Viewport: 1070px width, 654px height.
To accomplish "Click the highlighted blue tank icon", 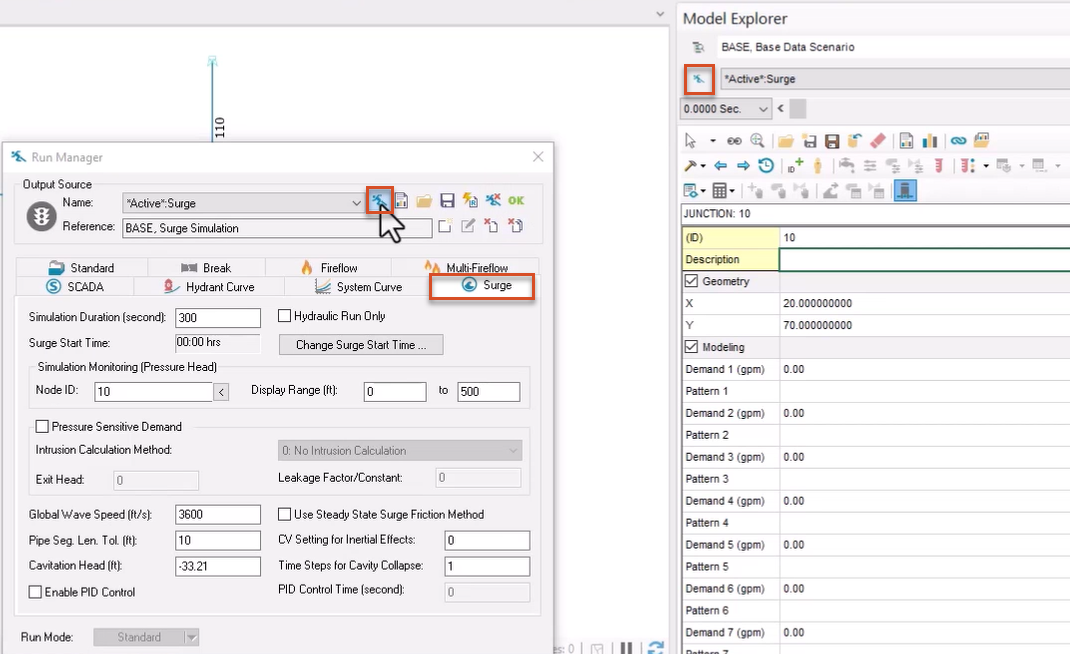I will pos(905,190).
